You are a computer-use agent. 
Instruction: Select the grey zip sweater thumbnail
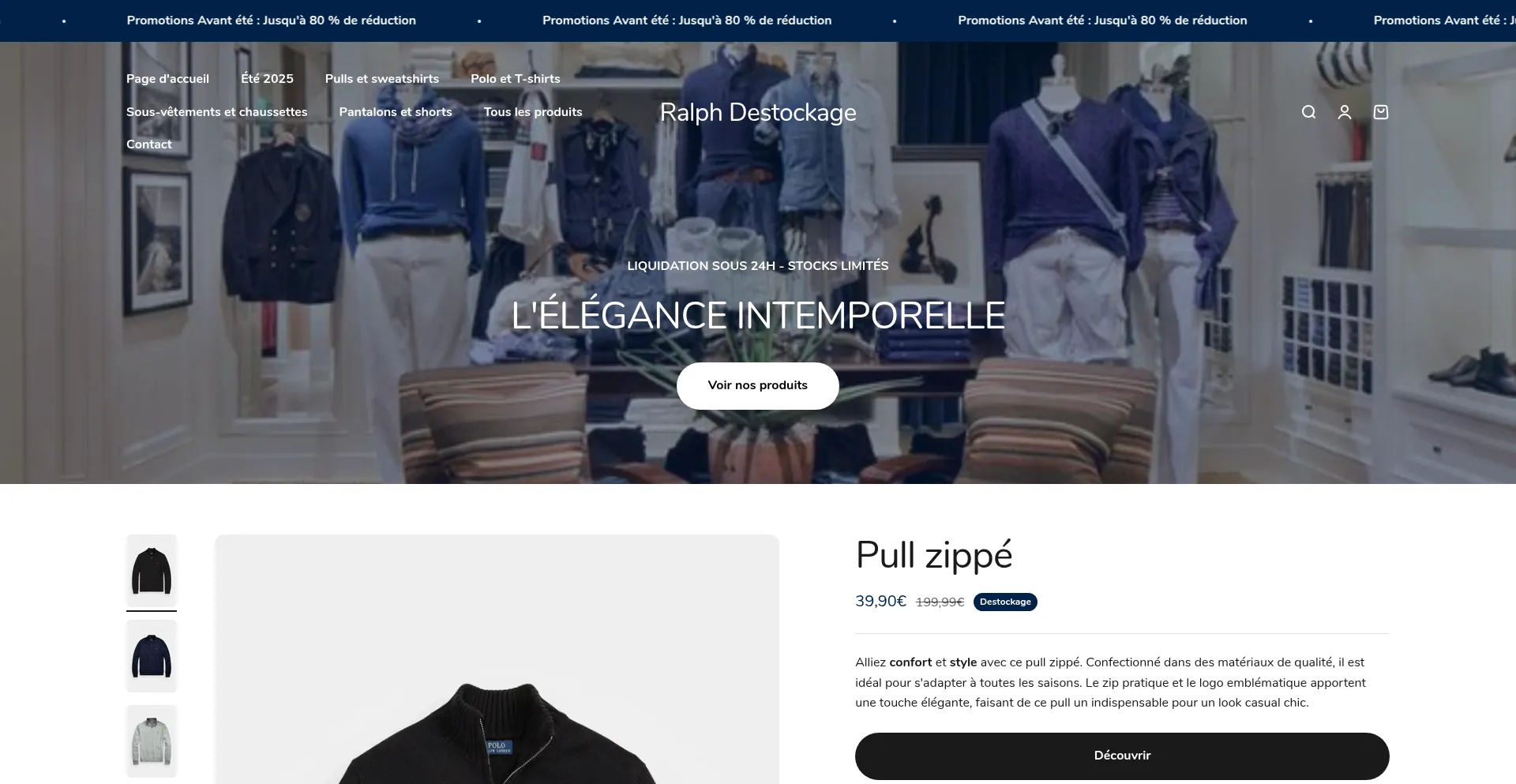pos(152,741)
